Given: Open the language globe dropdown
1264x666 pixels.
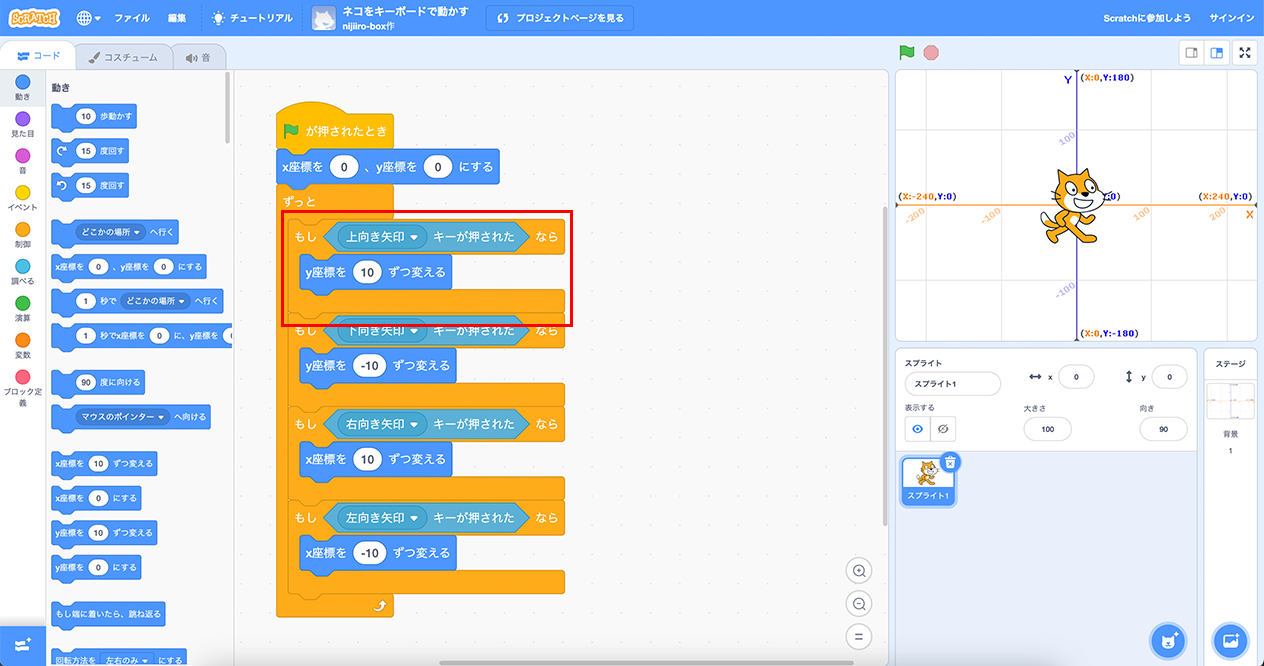Looking at the screenshot, I should [88, 18].
